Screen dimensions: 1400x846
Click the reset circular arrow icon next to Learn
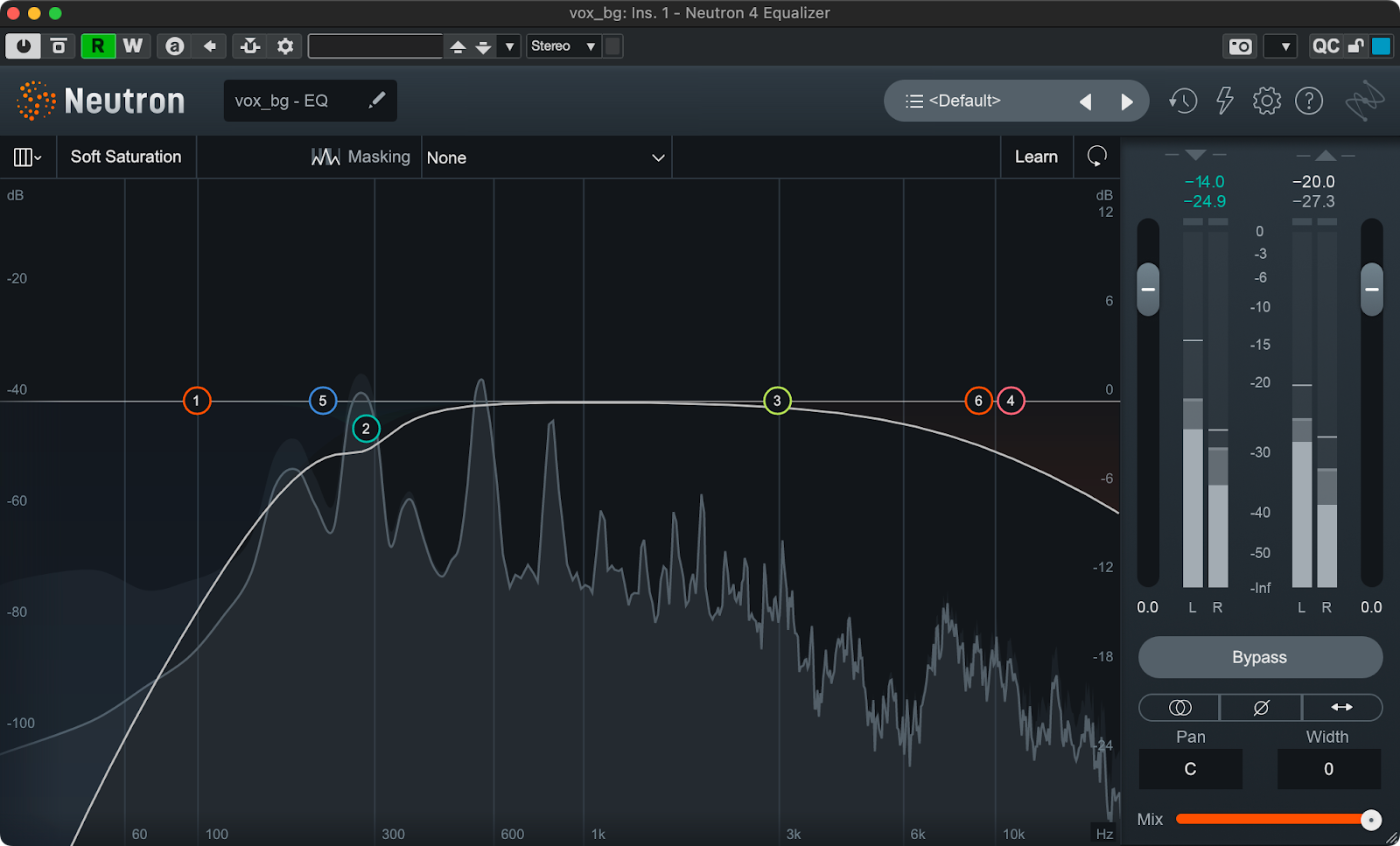pos(1096,157)
